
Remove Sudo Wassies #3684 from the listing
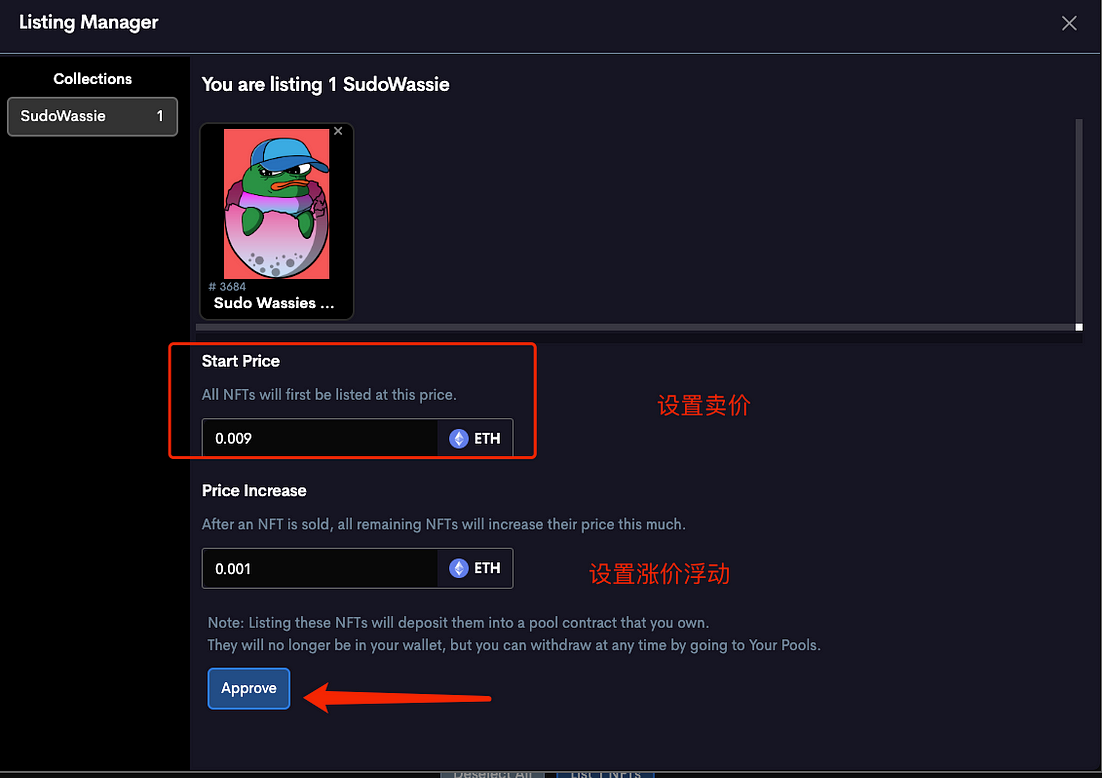pos(338,131)
